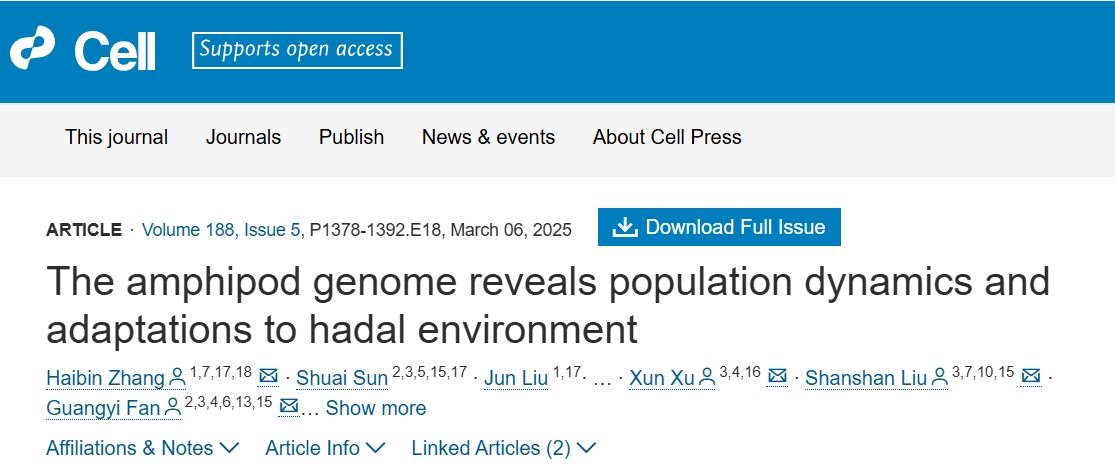Open the Publish menu

(351, 137)
